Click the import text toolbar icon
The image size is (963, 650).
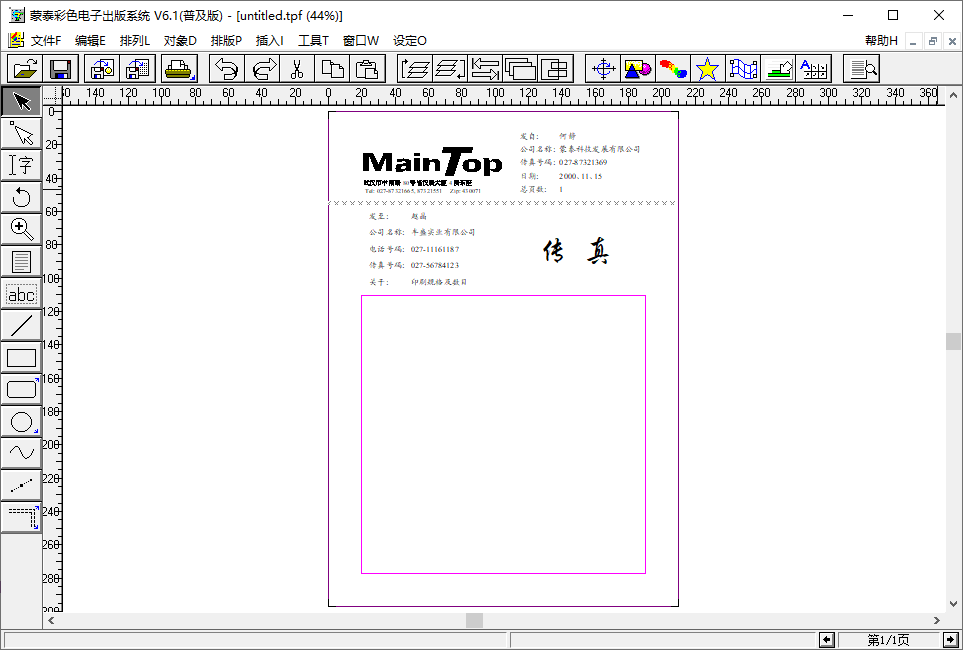138,69
